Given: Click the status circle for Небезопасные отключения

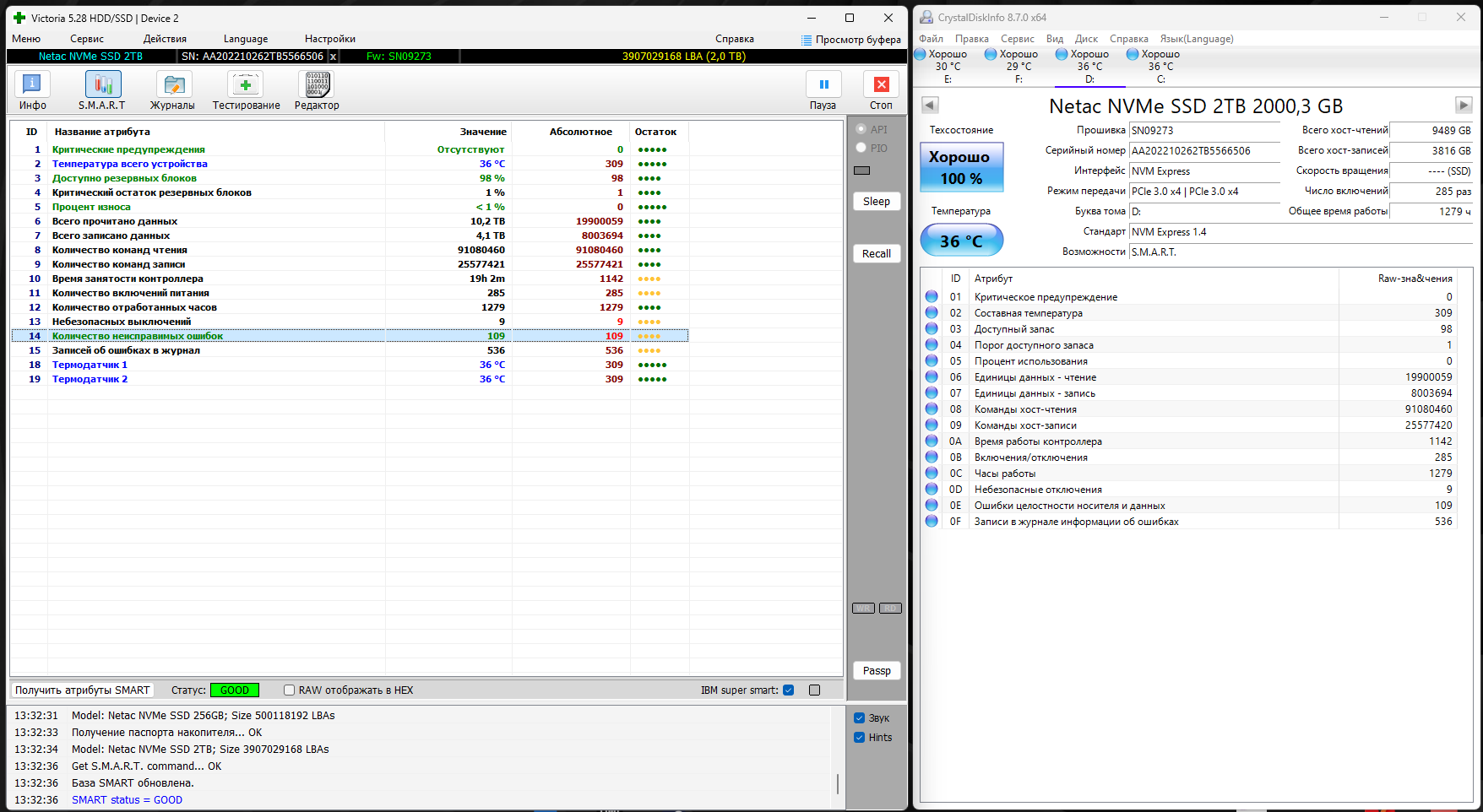Looking at the screenshot, I should point(932,490).
